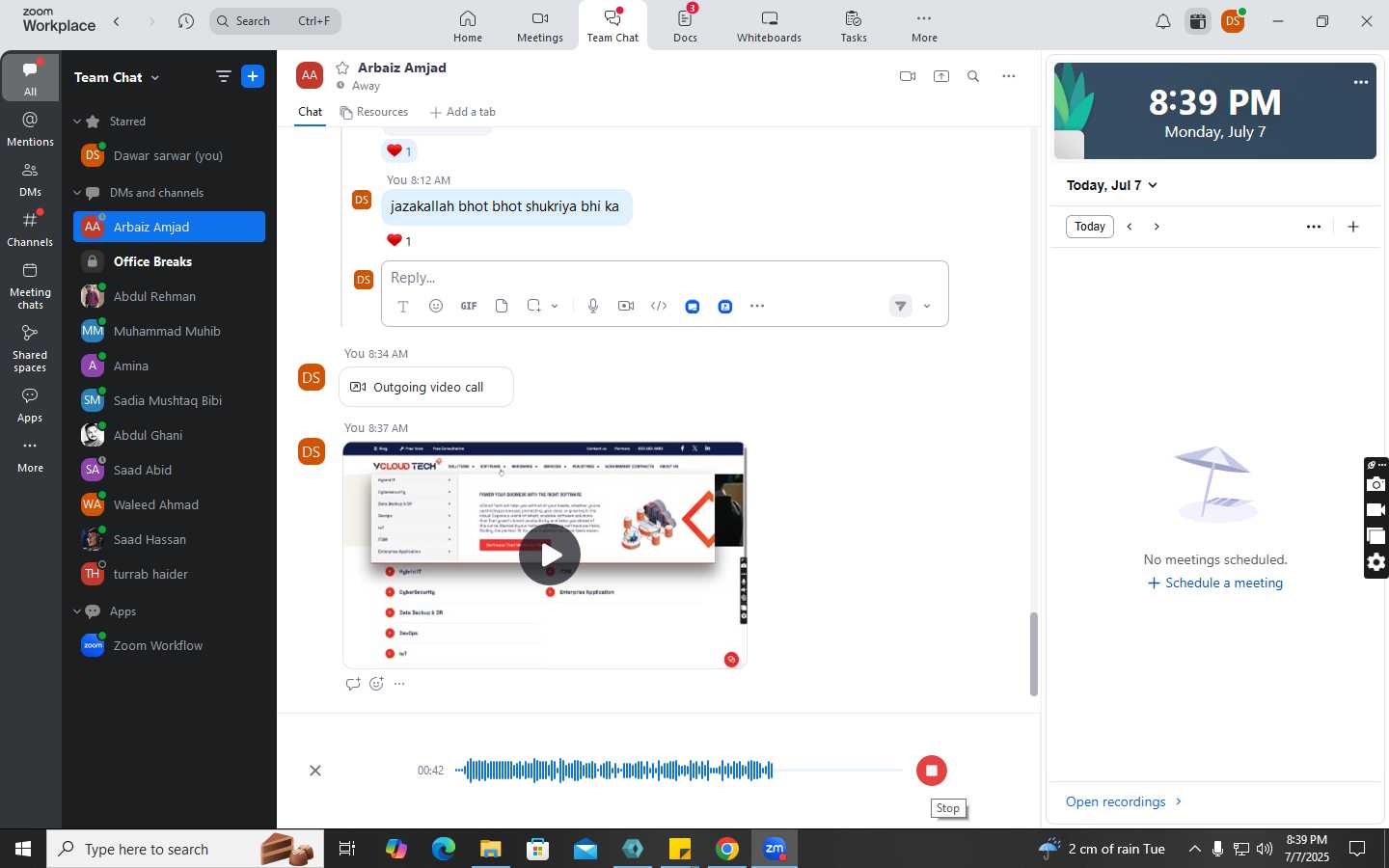This screenshot has height=868, width=1389.
Task: Open the Docs tab
Action: pos(686,26)
